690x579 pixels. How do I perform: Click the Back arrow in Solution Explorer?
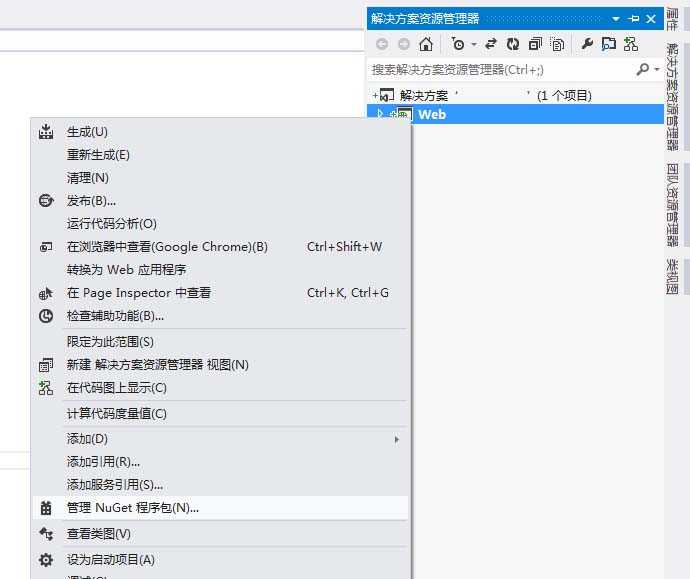tap(382, 44)
